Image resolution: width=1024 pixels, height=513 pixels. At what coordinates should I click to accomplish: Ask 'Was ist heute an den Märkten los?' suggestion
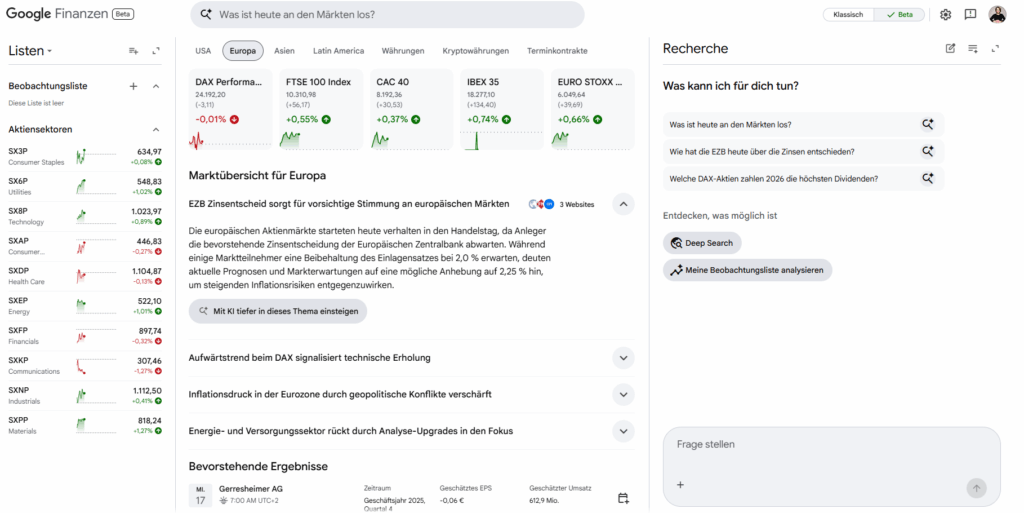(803, 124)
